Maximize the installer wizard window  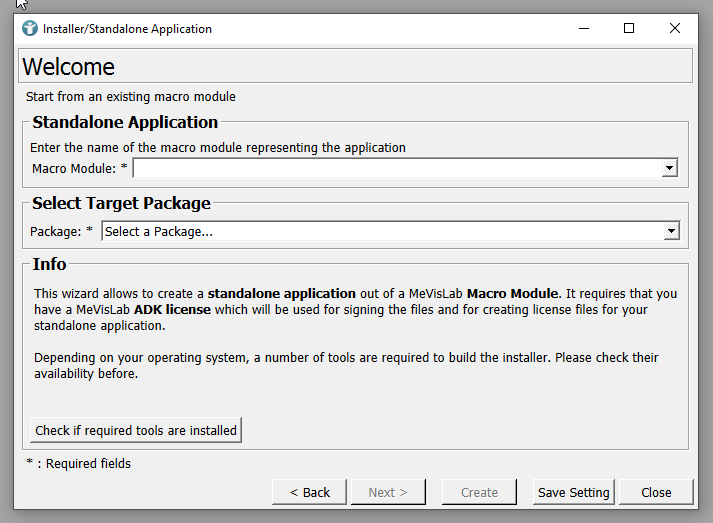tap(629, 29)
